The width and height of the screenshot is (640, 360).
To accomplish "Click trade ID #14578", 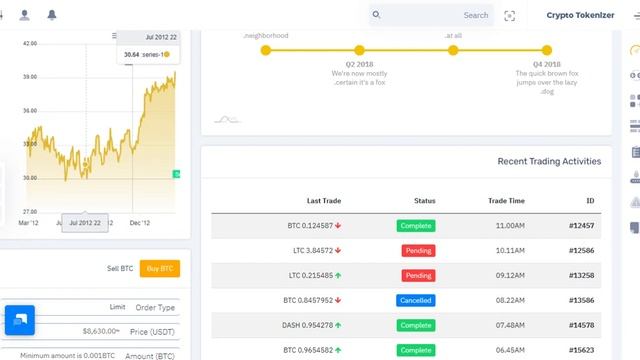I will pyautogui.click(x=582, y=325).
